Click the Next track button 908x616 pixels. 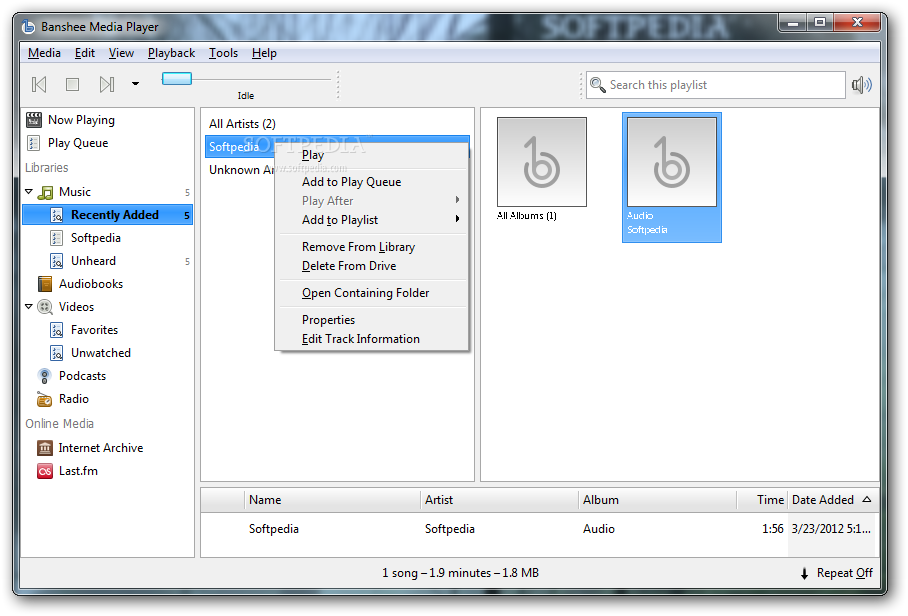[107, 85]
